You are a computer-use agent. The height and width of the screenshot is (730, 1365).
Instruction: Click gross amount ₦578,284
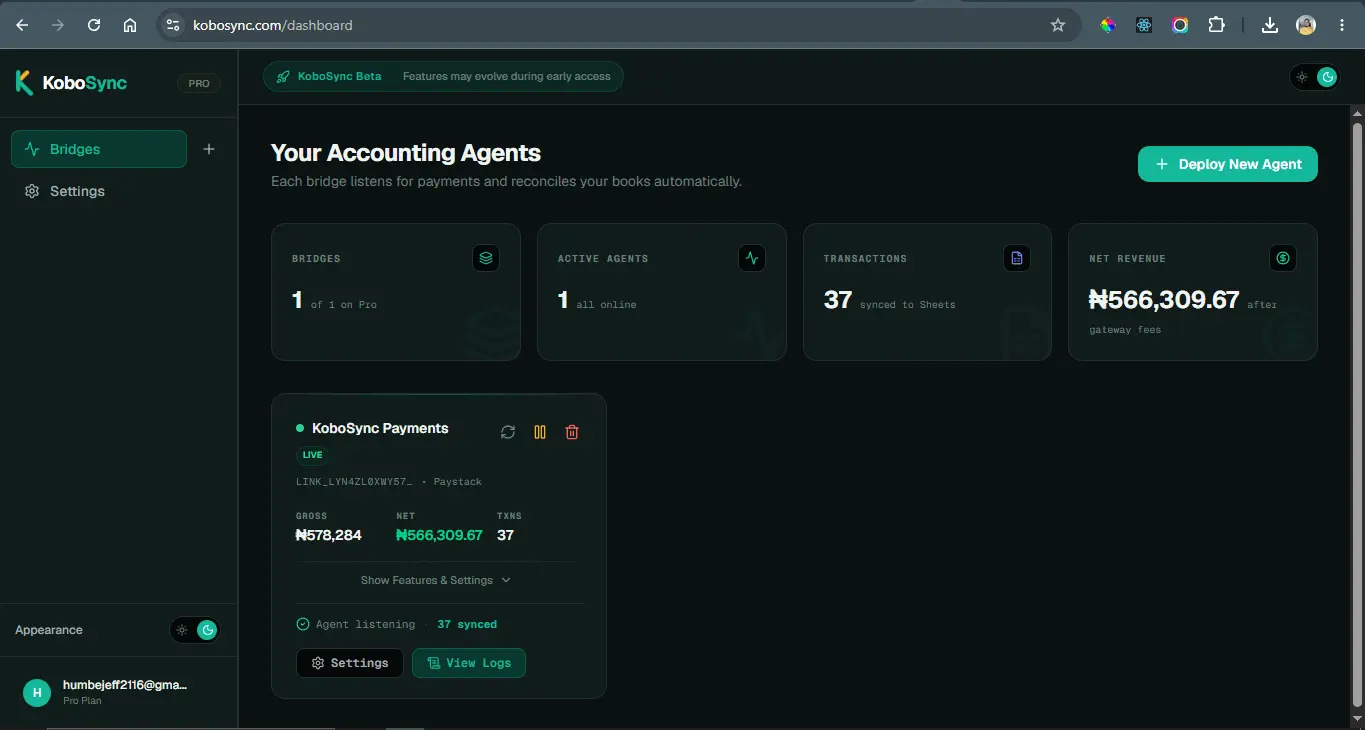[329, 535]
